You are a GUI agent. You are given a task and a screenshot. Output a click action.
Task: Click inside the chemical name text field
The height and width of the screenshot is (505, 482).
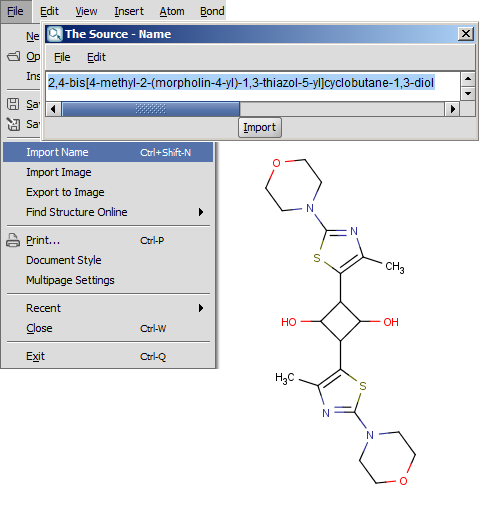[x=253, y=86]
